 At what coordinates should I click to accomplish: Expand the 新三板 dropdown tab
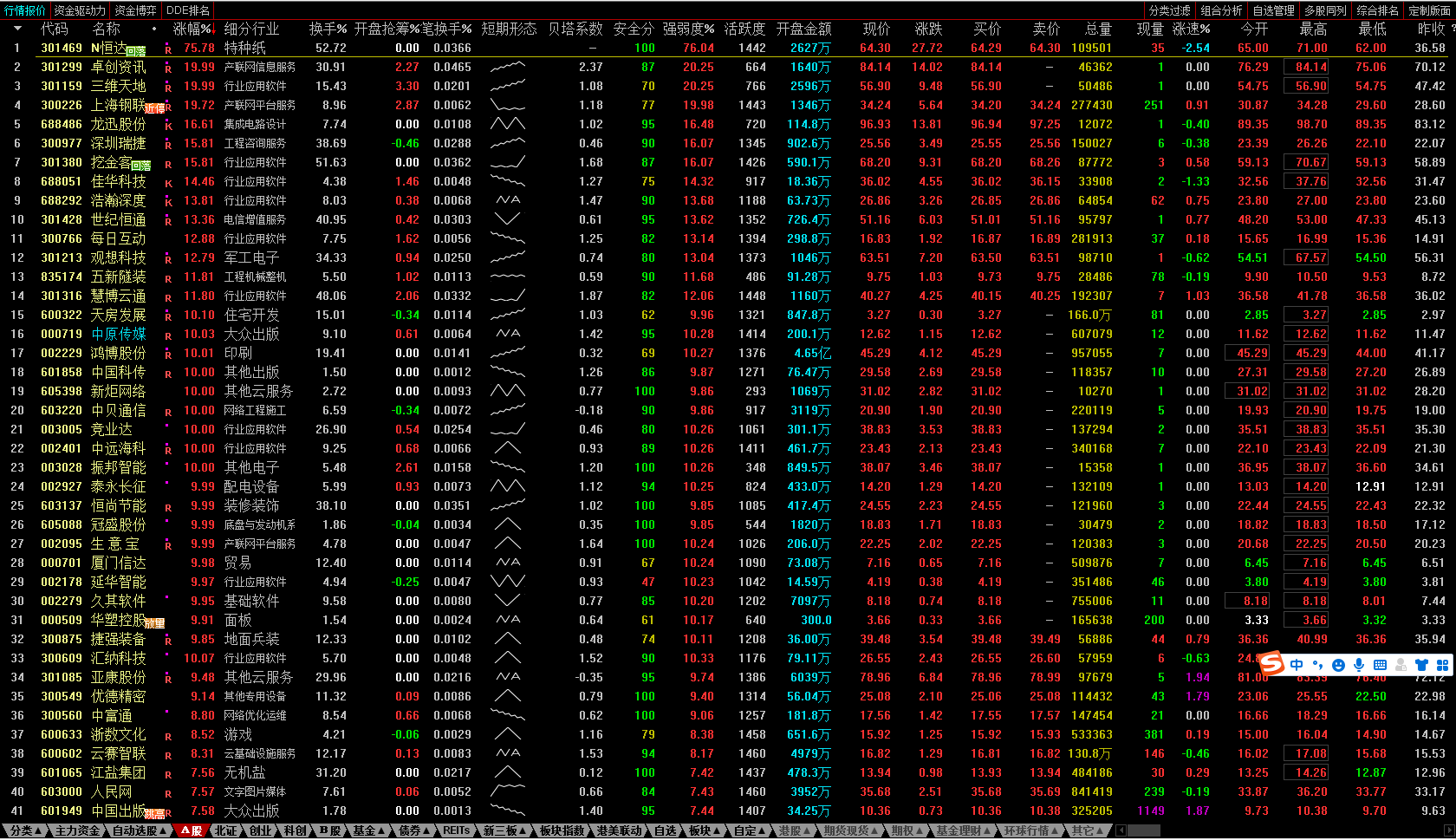click(x=504, y=830)
